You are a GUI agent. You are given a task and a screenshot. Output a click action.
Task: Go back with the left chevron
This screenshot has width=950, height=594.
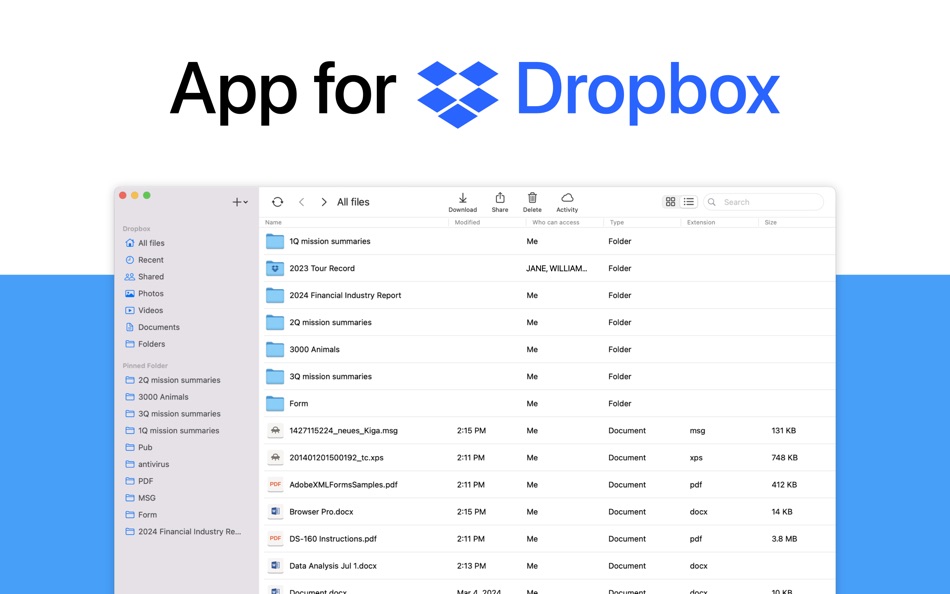pyautogui.click(x=301, y=202)
